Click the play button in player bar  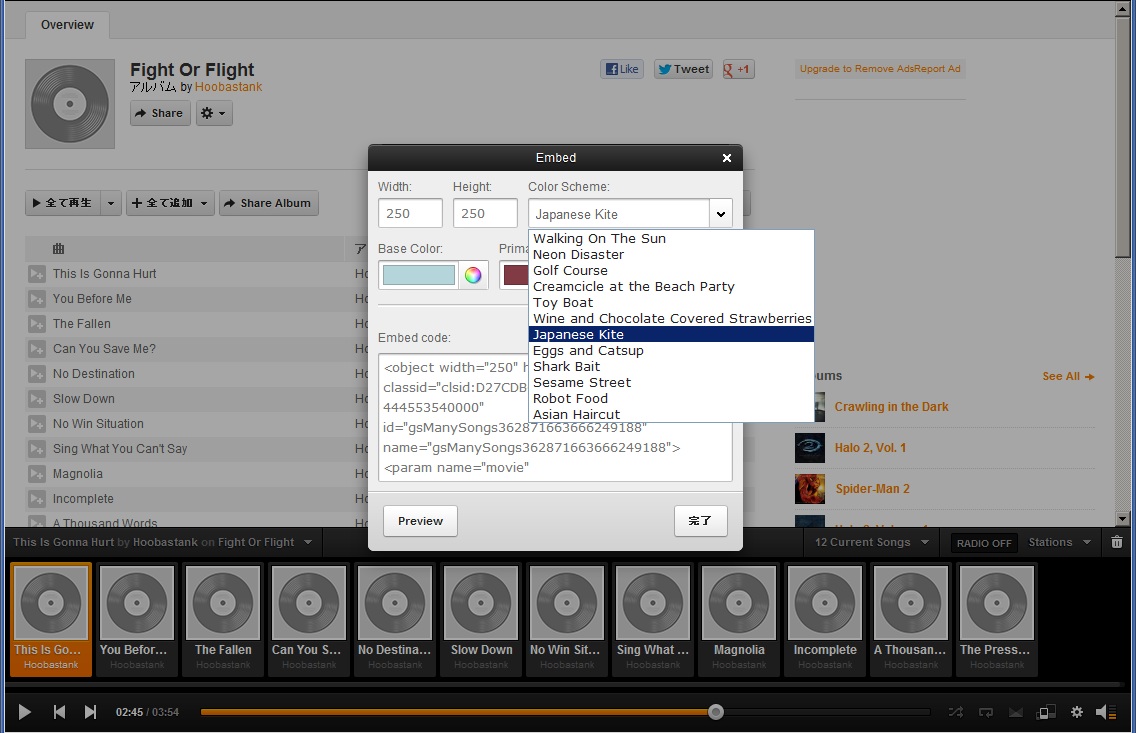(24, 712)
